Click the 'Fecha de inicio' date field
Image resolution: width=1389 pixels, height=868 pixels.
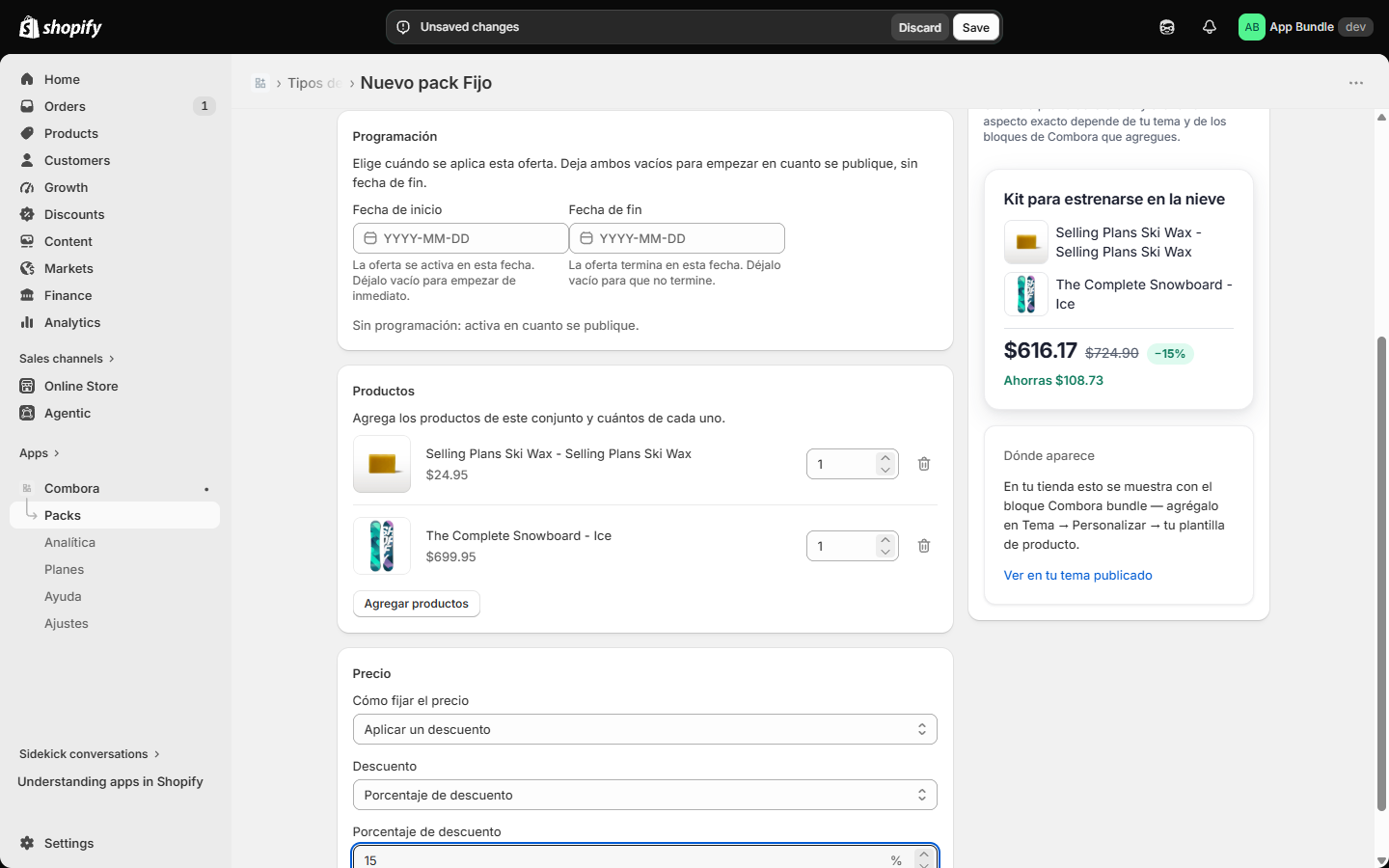[461, 238]
